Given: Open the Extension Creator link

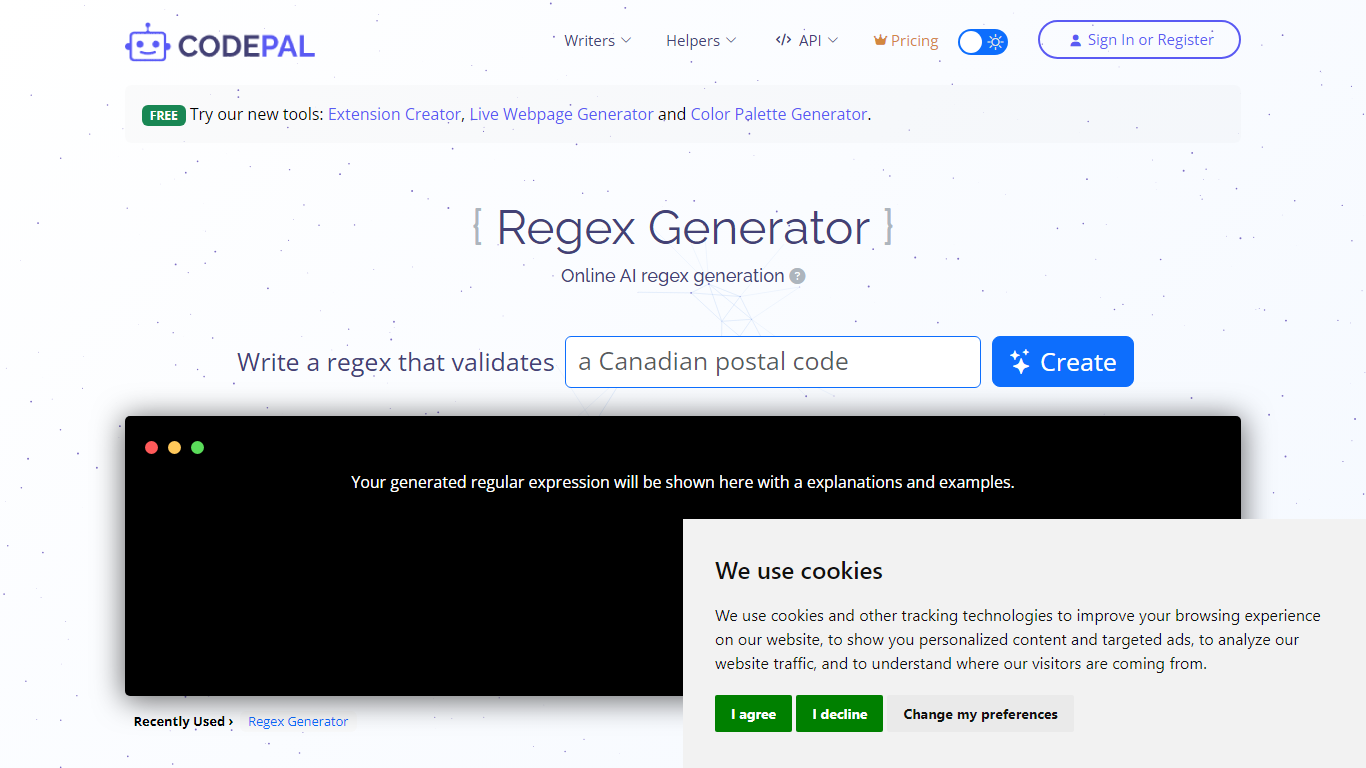Looking at the screenshot, I should click(394, 114).
